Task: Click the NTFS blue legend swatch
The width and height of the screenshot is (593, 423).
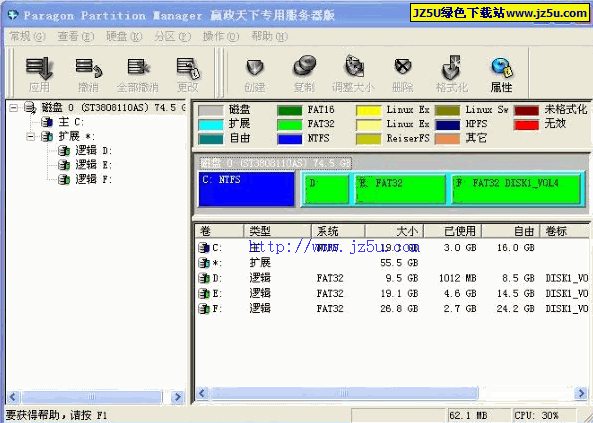Action: point(289,139)
